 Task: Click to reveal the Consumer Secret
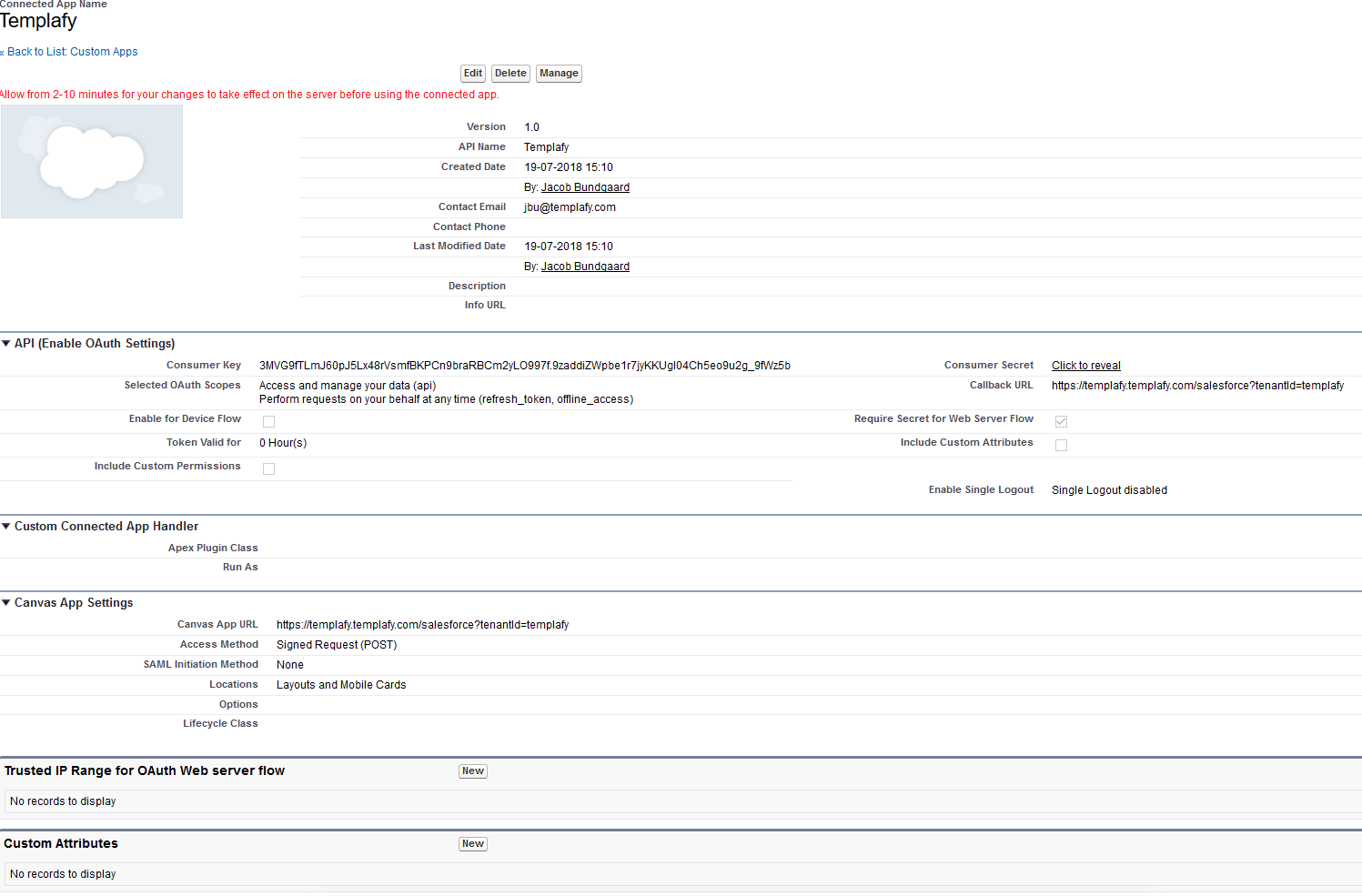[x=1086, y=366]
